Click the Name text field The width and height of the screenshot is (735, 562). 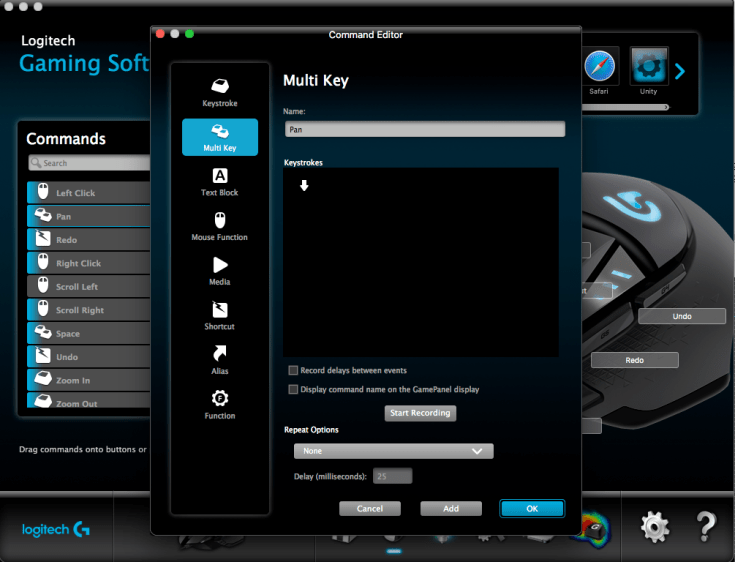[424, 129]
